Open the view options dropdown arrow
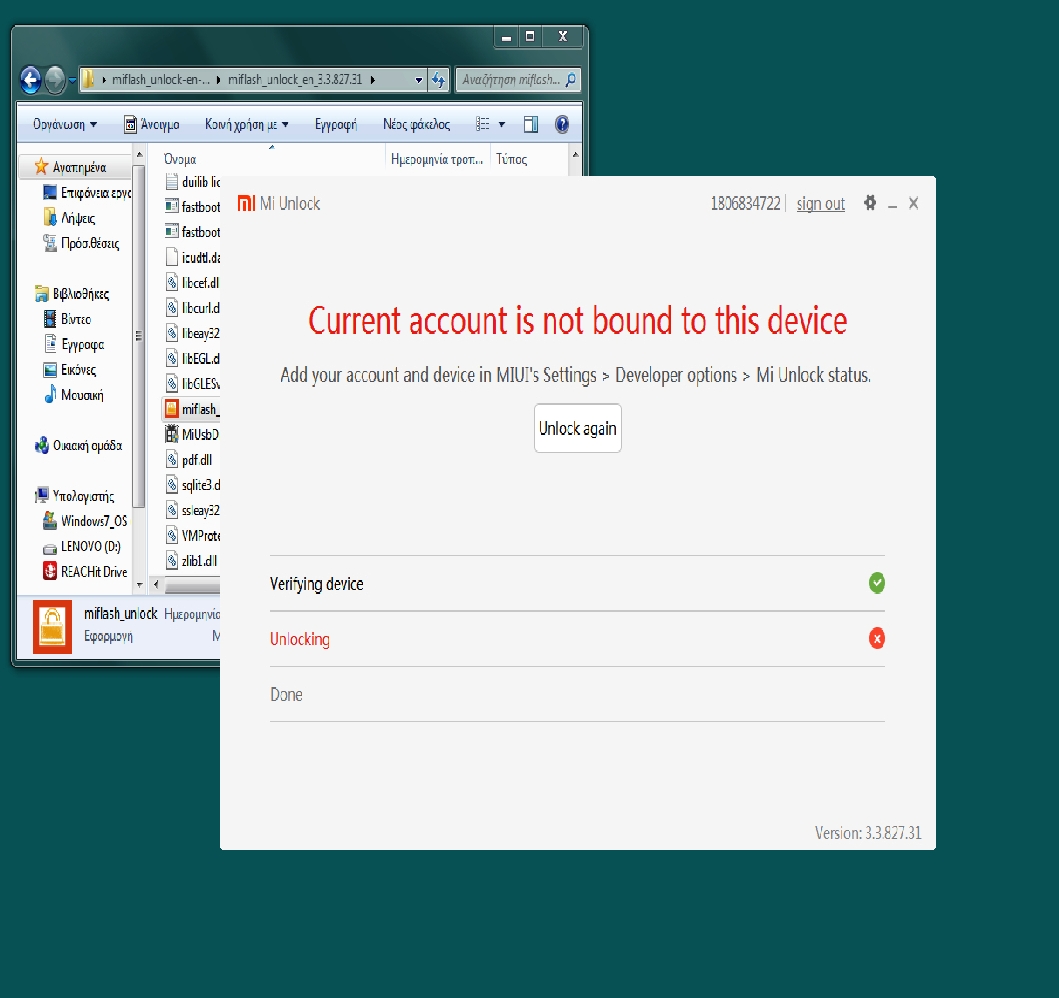The height and width of the screenshot is (998, 1059). click(x=501, y=124)
